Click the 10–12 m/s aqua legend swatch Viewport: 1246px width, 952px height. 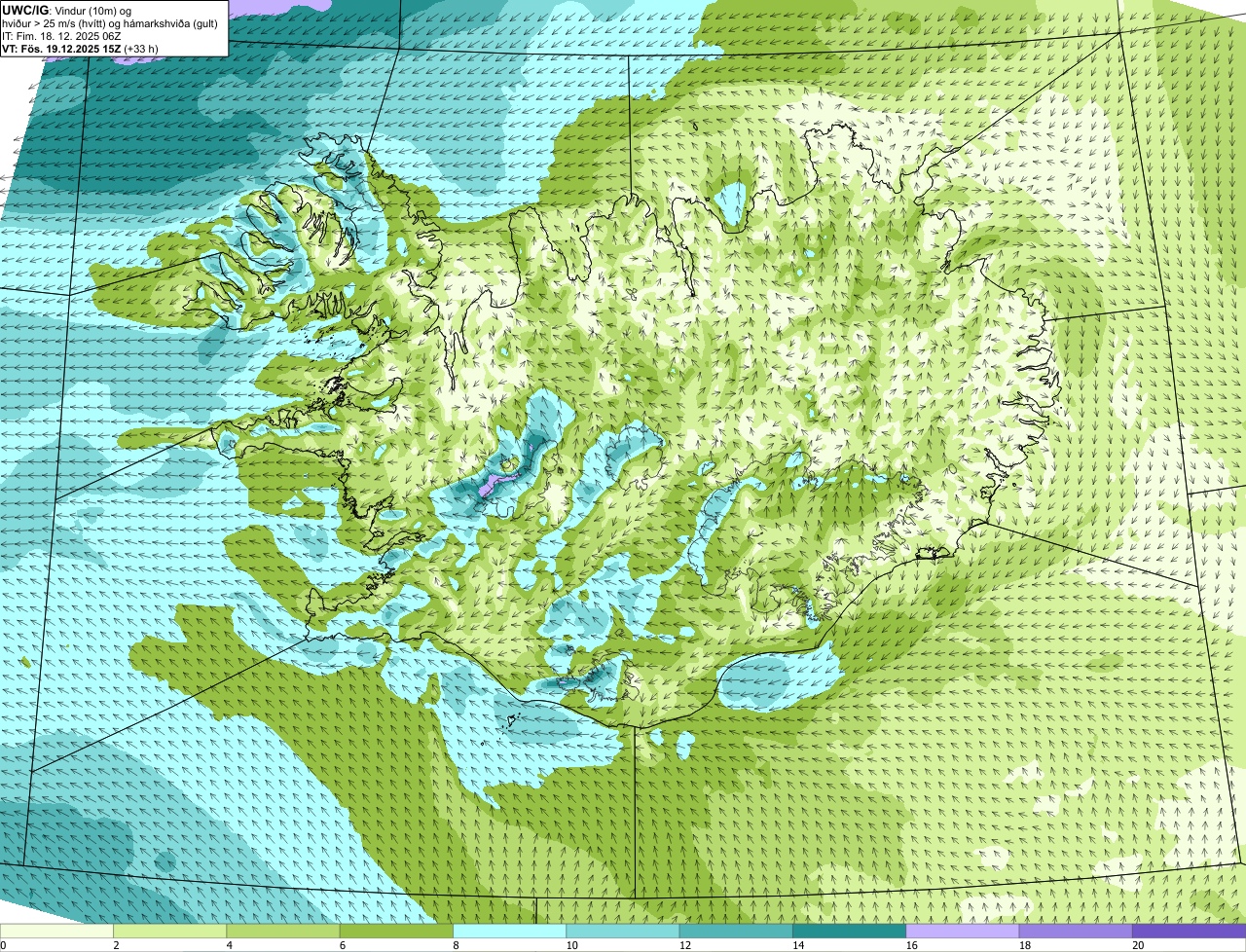click(x=623, y=932)
